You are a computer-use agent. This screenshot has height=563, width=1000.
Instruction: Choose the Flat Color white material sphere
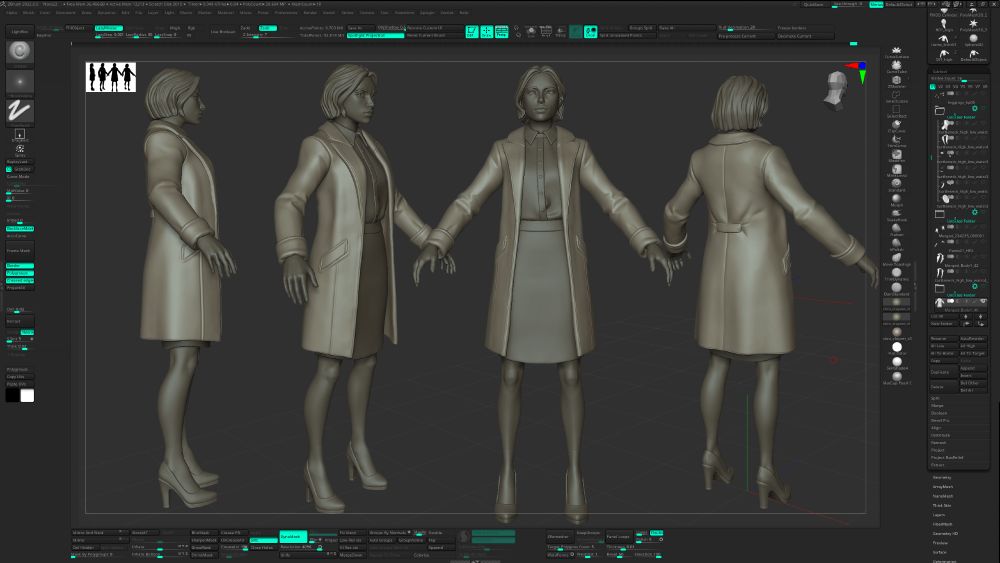pyautogui.click(x=897, y=348)
